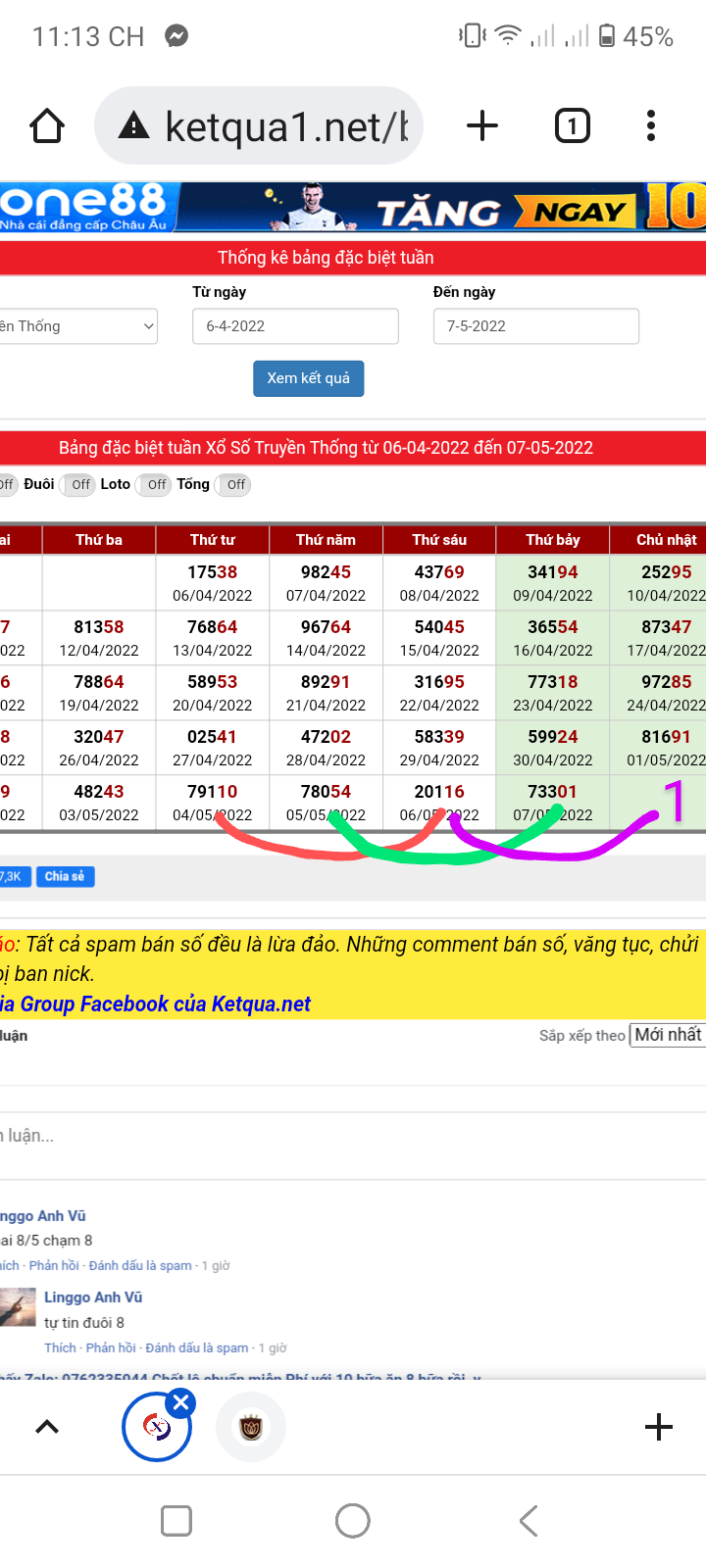Select result 59924 for 30/04/2022
The image size is (706, 1568).
click(553, 737)
